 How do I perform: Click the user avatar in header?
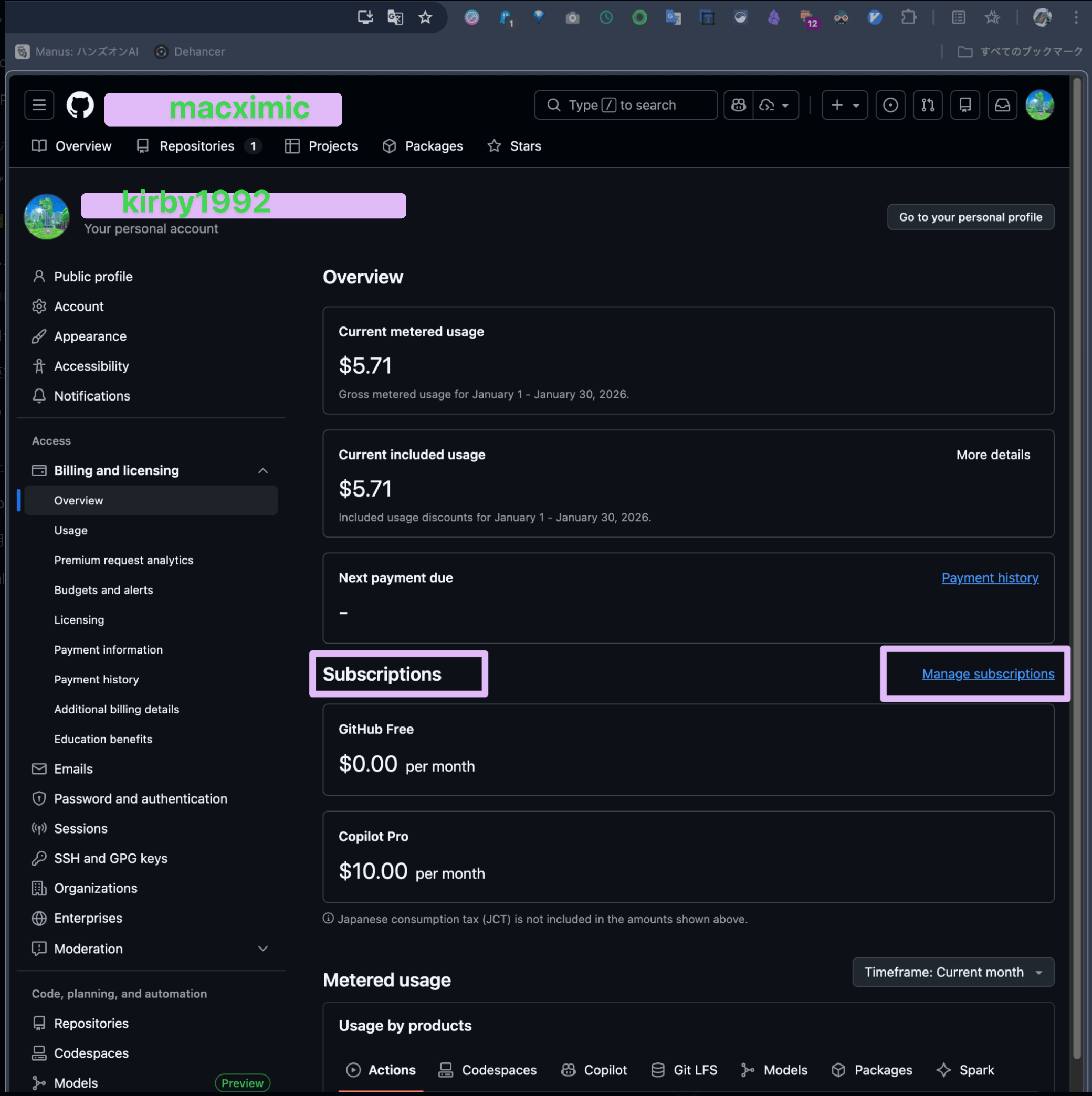(1039, 105)
